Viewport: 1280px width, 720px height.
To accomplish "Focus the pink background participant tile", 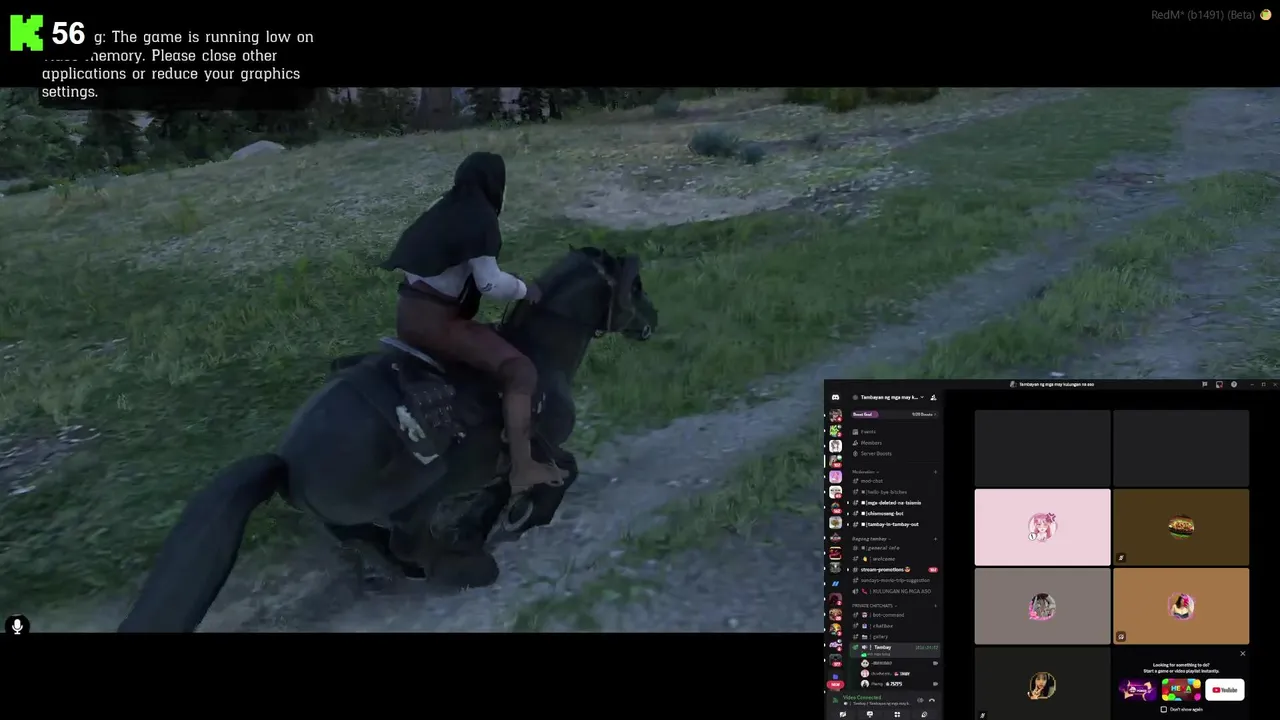I will [1042, 527].
